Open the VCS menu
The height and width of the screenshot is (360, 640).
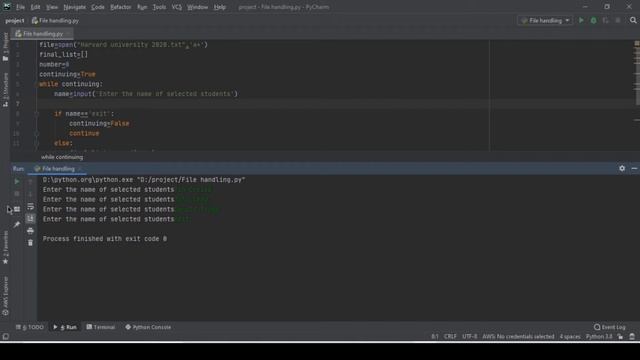[177, 7]
